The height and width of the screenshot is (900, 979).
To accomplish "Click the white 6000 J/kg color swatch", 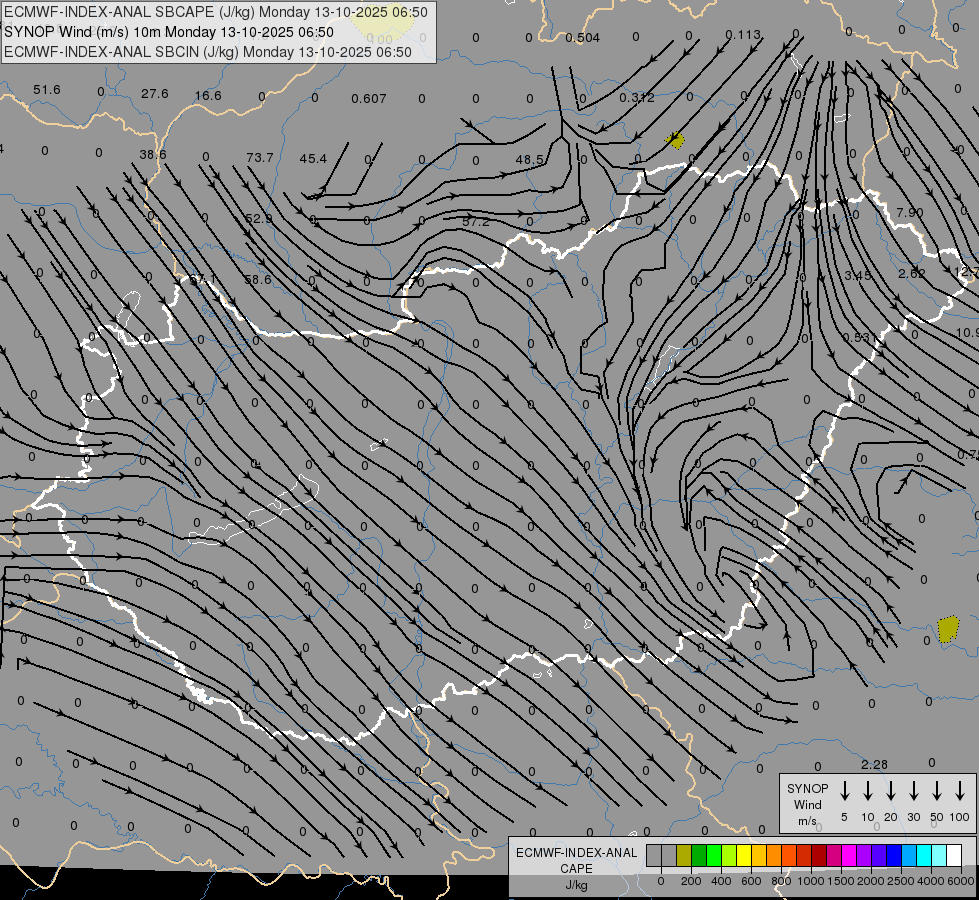I will (954, 856).
